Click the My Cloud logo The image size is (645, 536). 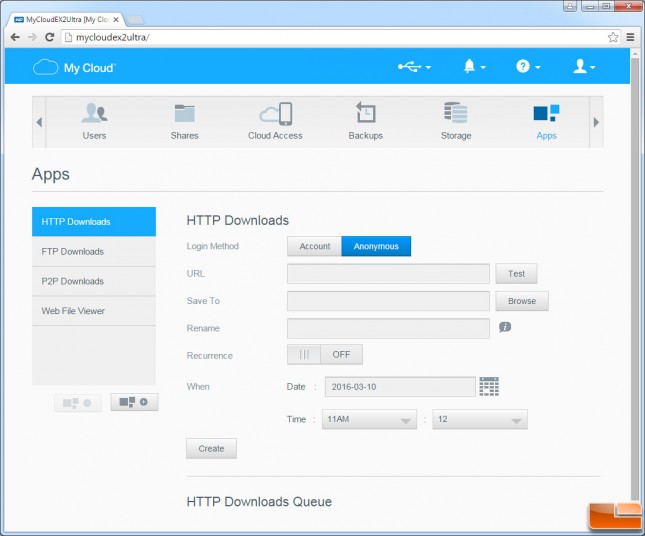pos(74,67)
